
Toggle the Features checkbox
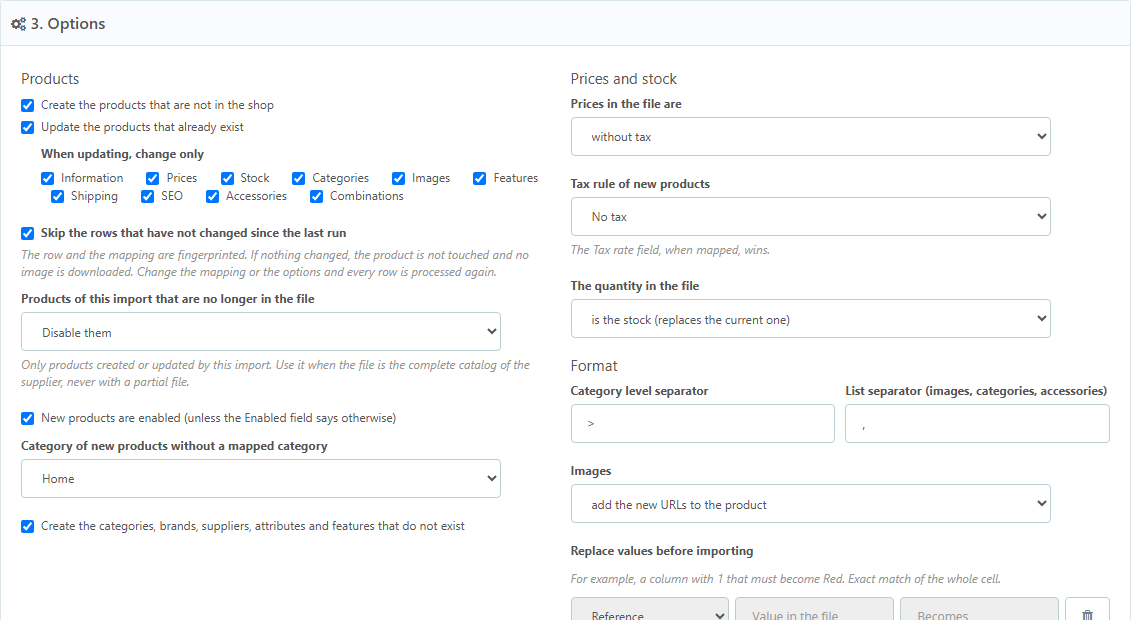[480, 178]
